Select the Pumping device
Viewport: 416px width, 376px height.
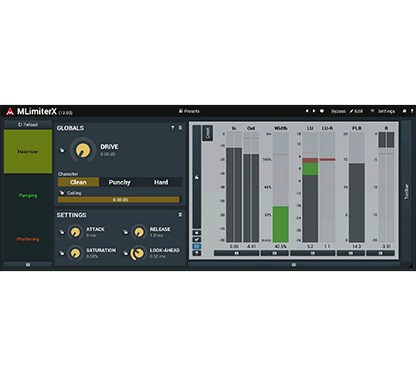pos(28,195)
